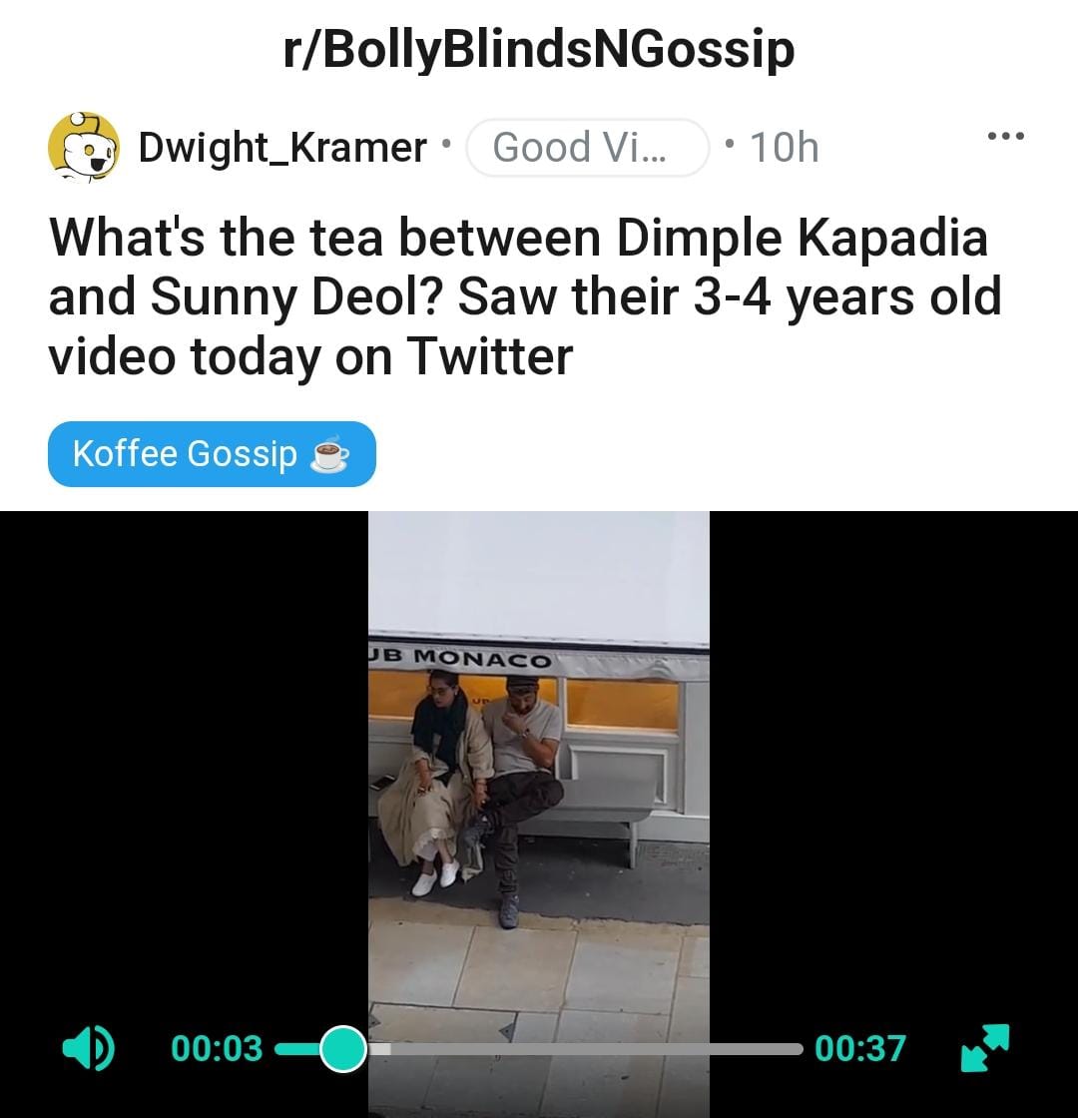
Task: Open Dwight_Kramer's user profile
Action: click(x=282, y=147)
